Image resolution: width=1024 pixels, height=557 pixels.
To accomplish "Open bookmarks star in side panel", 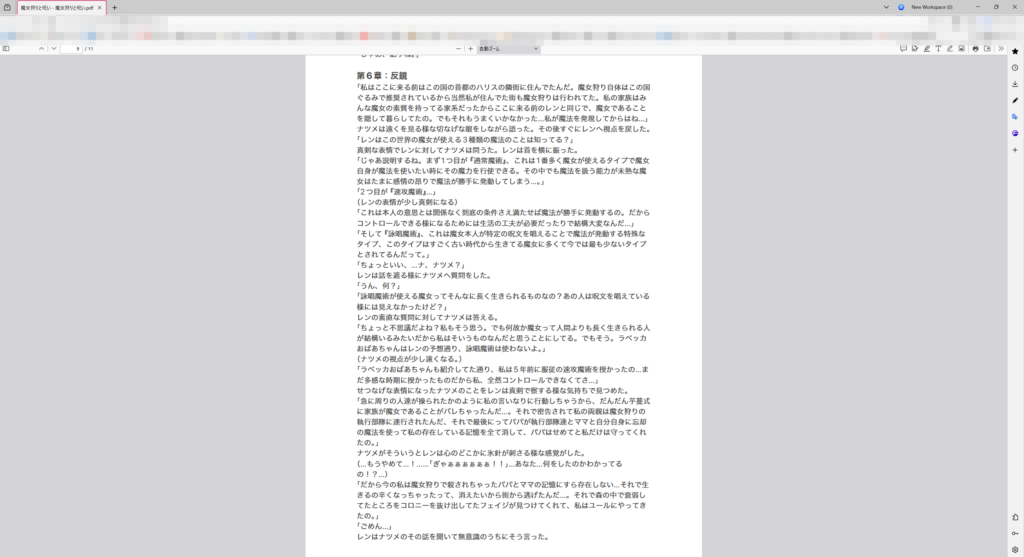I will [x=1015, y=51].
